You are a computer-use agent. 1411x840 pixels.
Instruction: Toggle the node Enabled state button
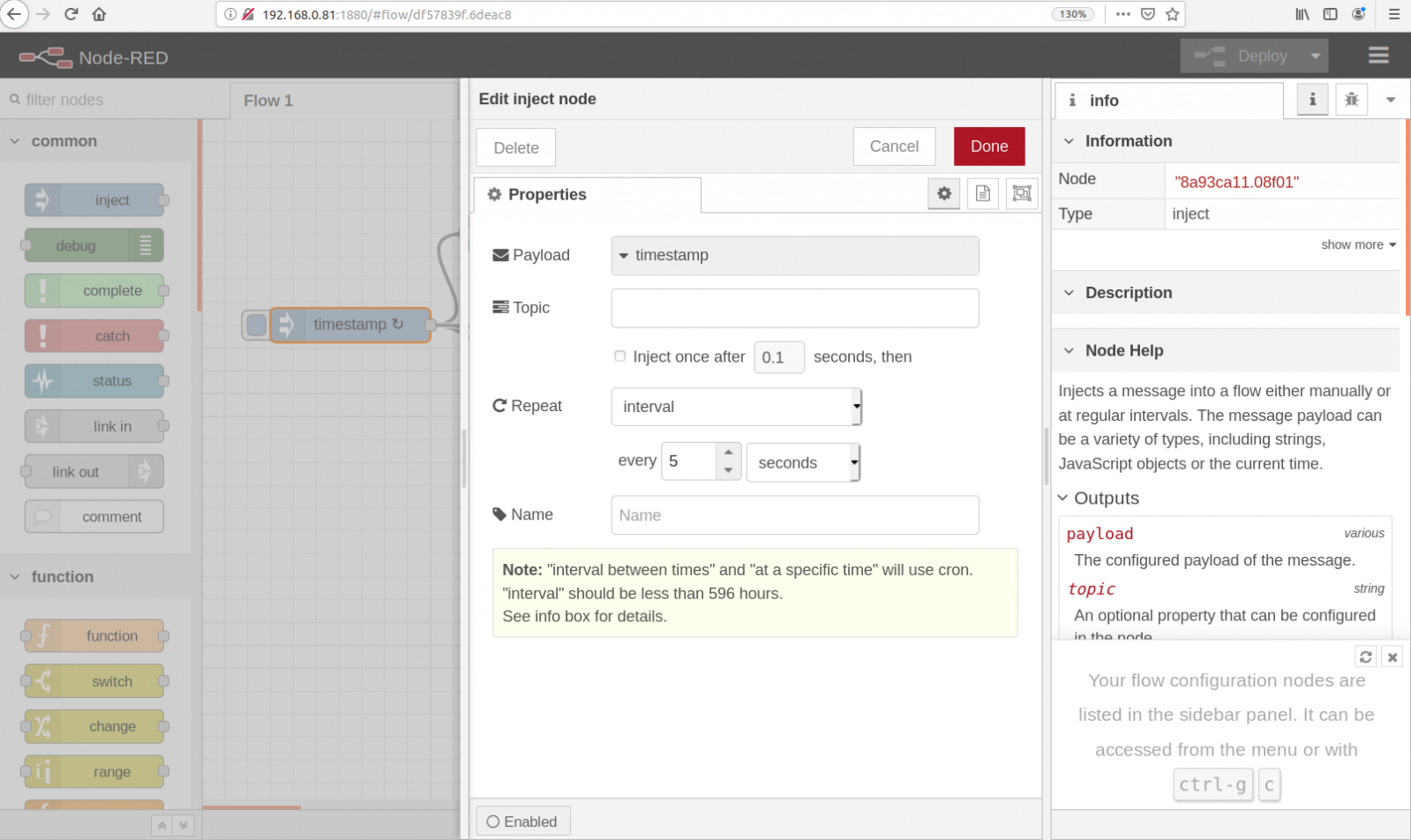tap(522, 821)
